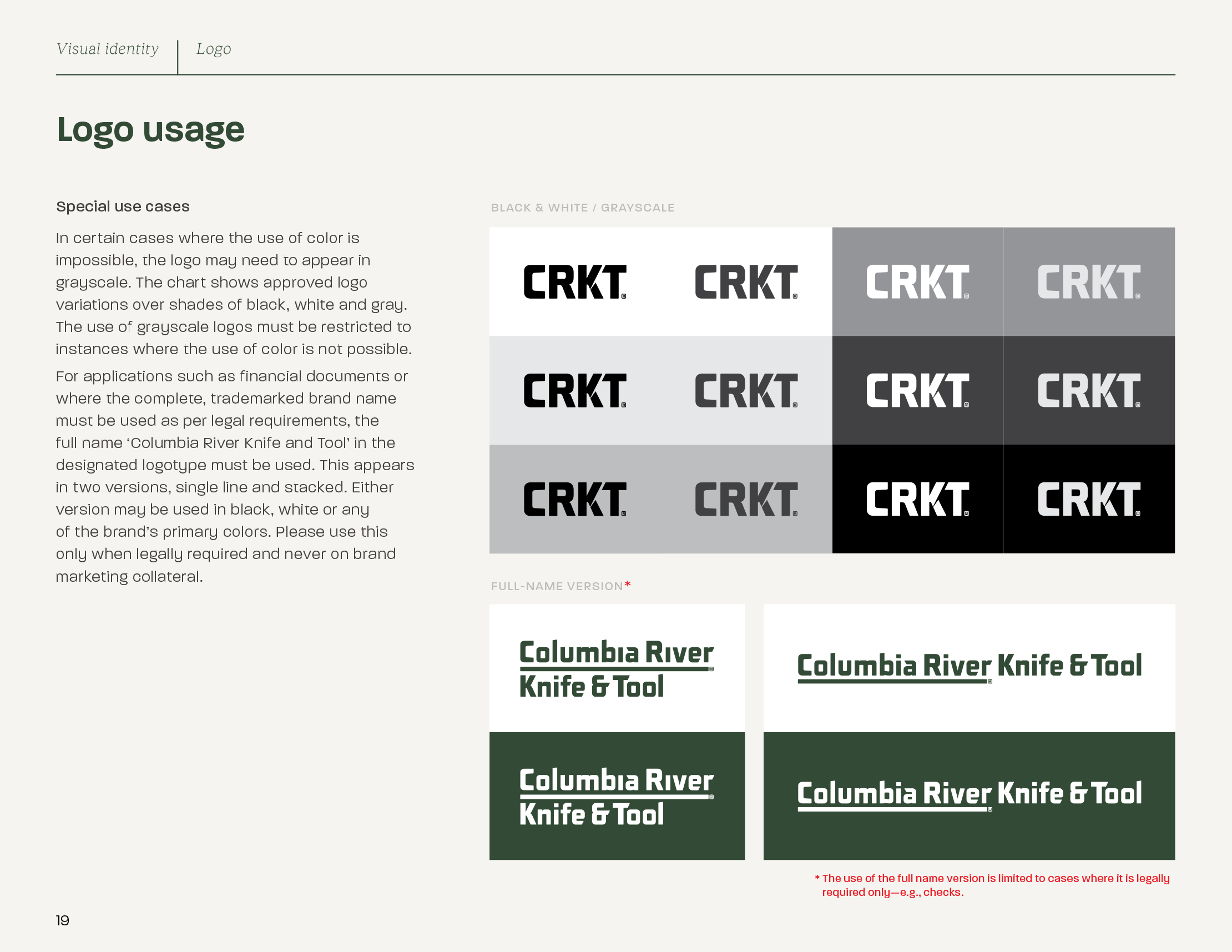The height and width of the screenshot is (952, 1232).
Task: Pick white CRKT logo on top-row medium gray tile
Action: click(918, 281)
